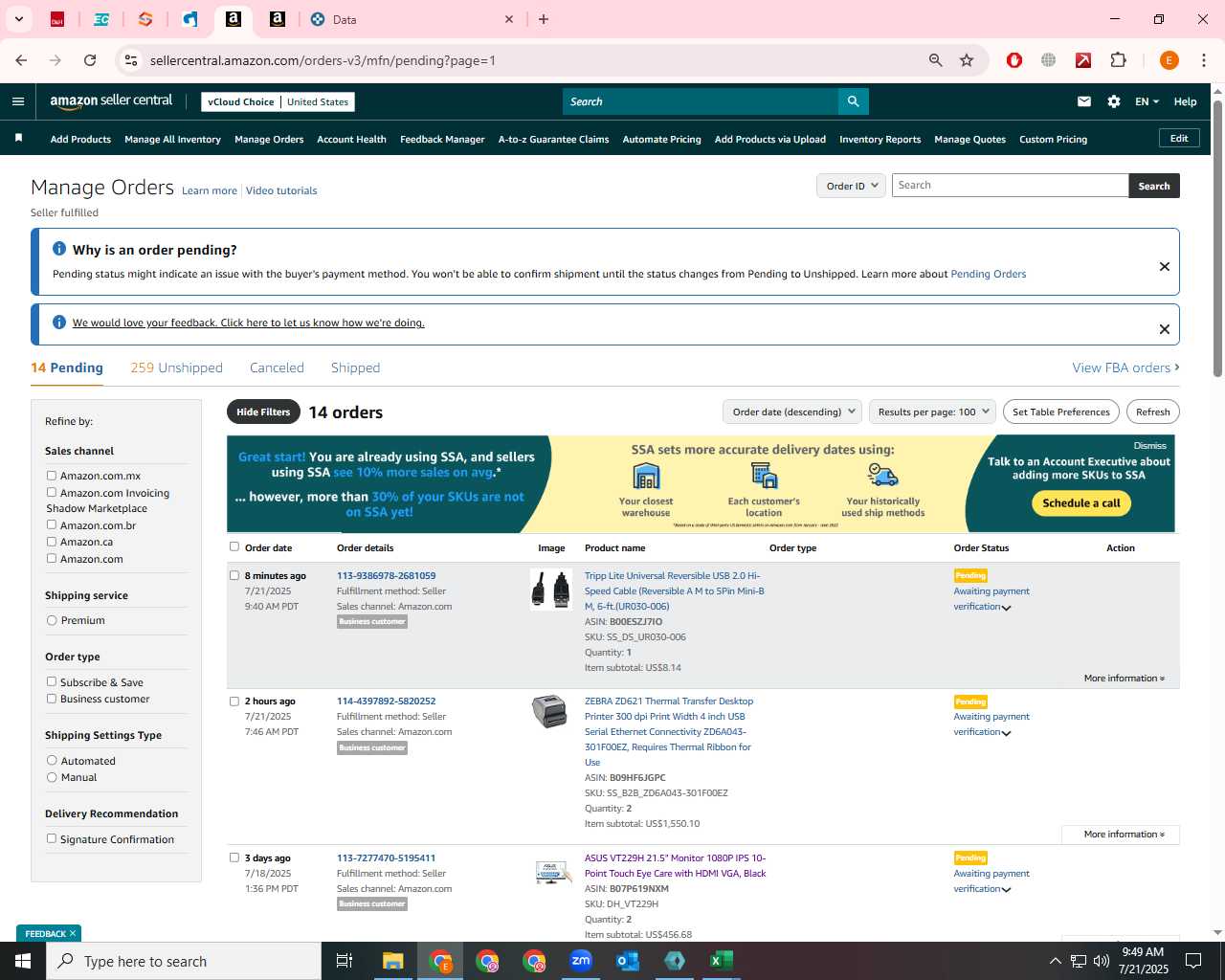Click the Hide Filters button
Image resolution: width=1225 pixels, height=980 pixels.
click(x=263, y=412)
